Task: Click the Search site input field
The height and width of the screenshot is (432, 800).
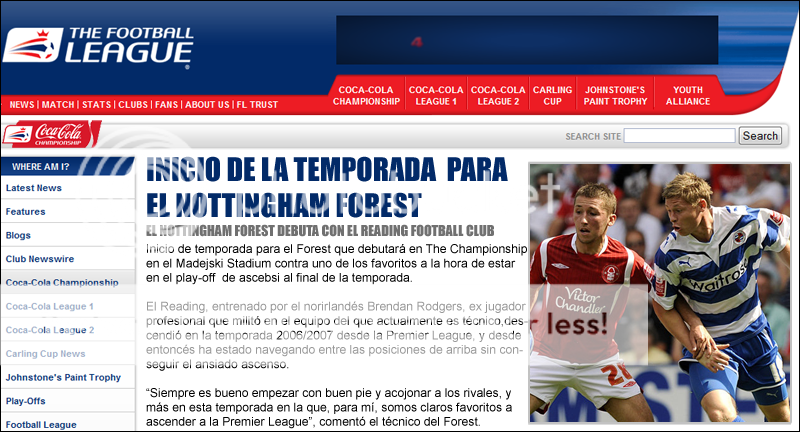Action: click(x=680, y=136)
